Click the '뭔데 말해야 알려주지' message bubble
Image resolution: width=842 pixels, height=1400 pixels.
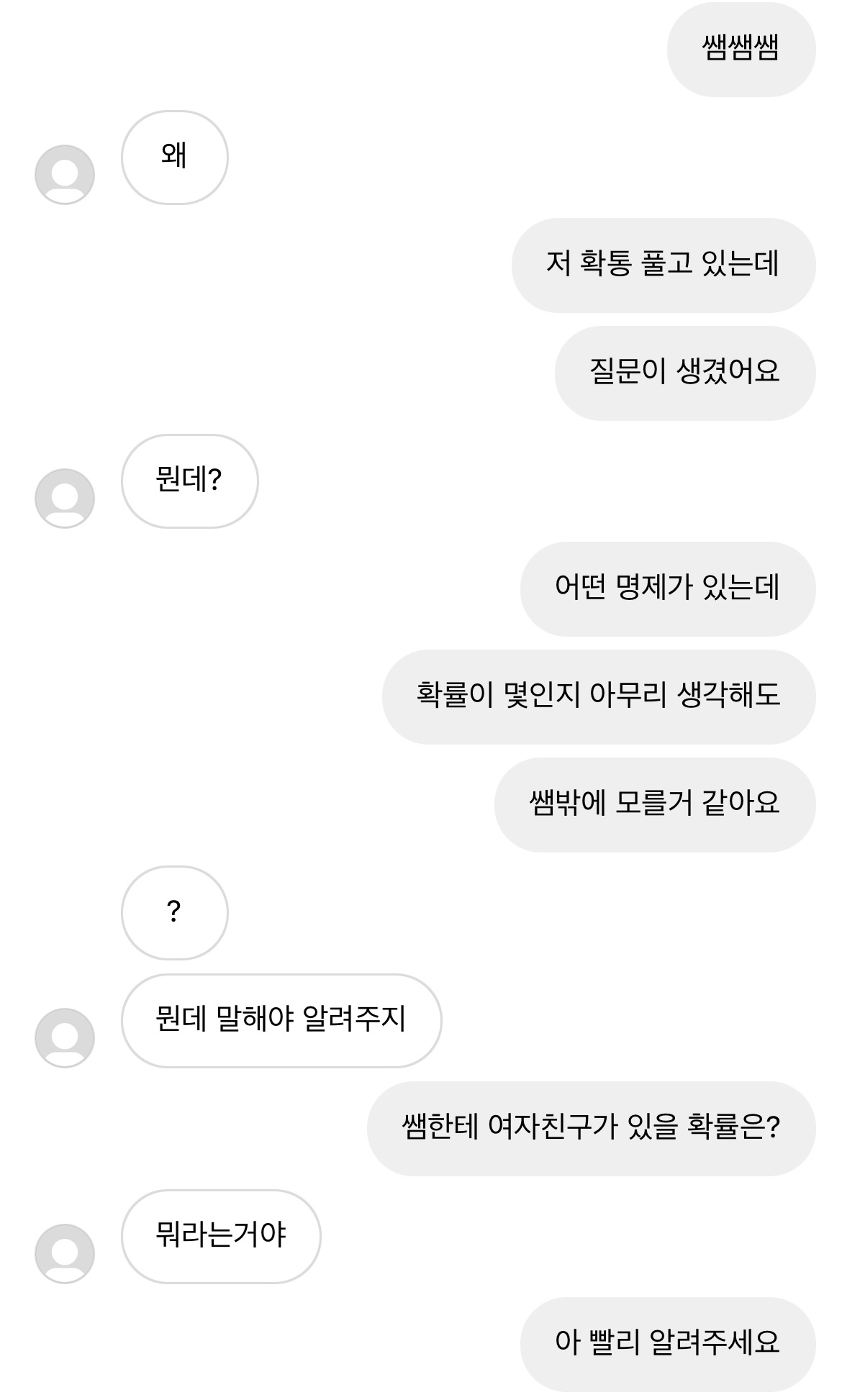[281, 1021]
